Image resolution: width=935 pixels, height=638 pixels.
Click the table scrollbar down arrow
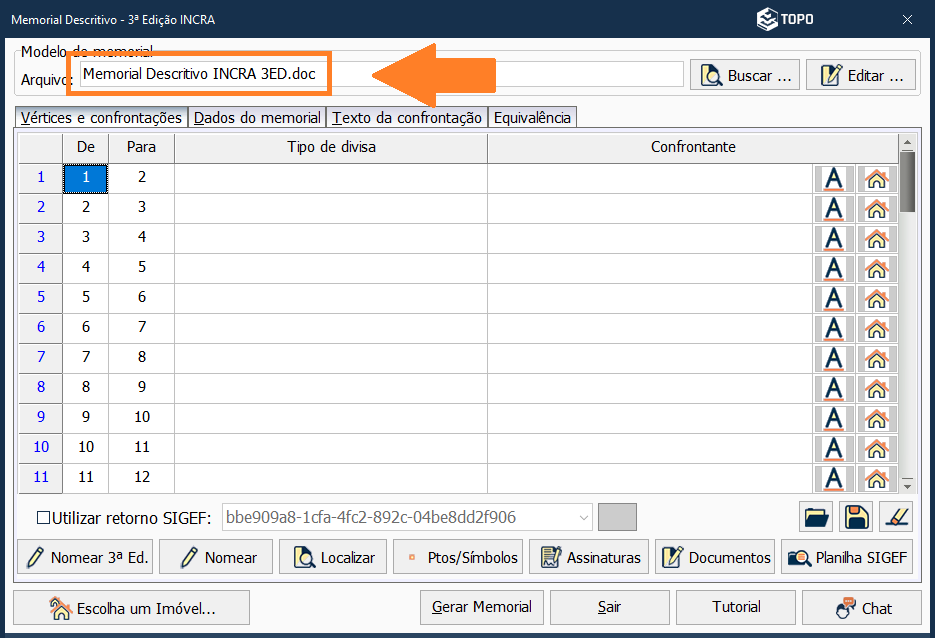pyautogui.click(x=907, y=485)
